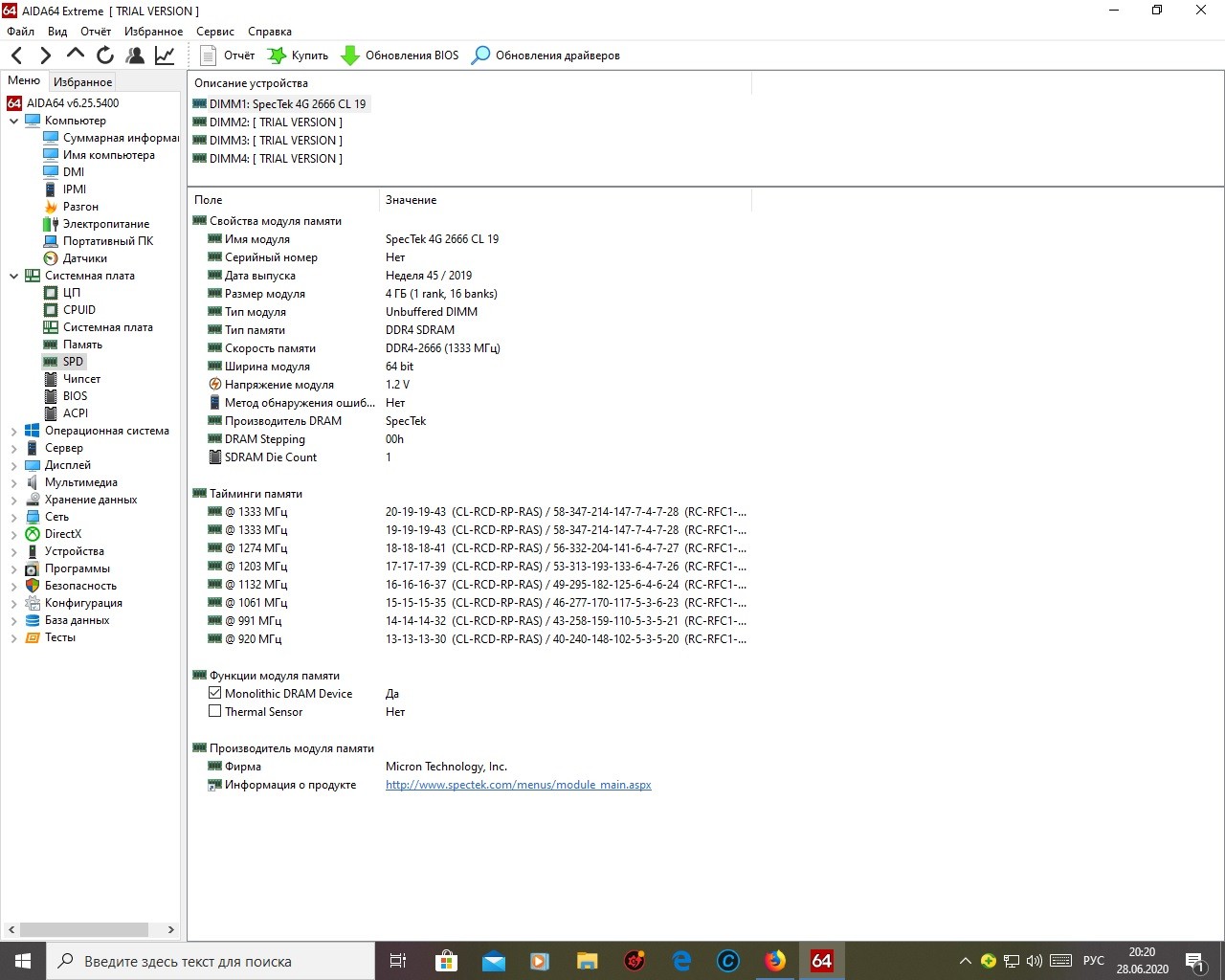The height and width of the screenshot is (980, 1225).
Task: Open the Mail app from taskbar
Action: [x=494, y=961]
